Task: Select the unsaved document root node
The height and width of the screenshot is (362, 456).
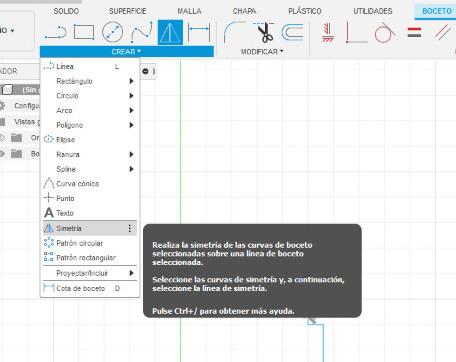Action: [21, 90]
